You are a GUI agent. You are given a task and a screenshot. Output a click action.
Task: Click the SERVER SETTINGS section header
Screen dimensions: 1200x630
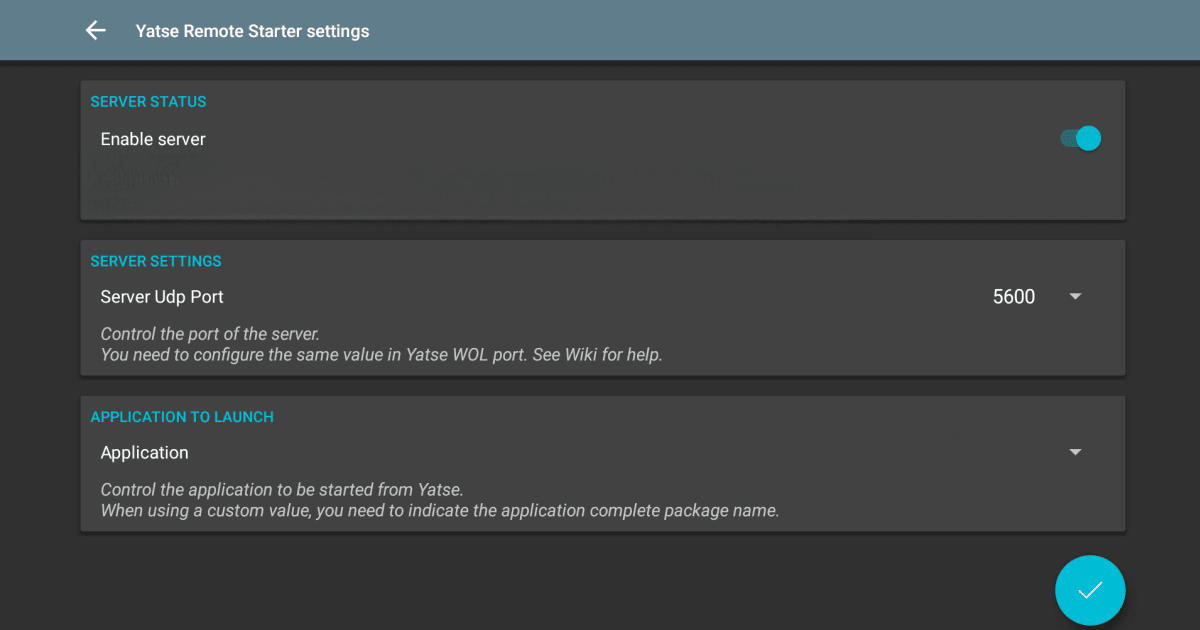pos(156,261)
